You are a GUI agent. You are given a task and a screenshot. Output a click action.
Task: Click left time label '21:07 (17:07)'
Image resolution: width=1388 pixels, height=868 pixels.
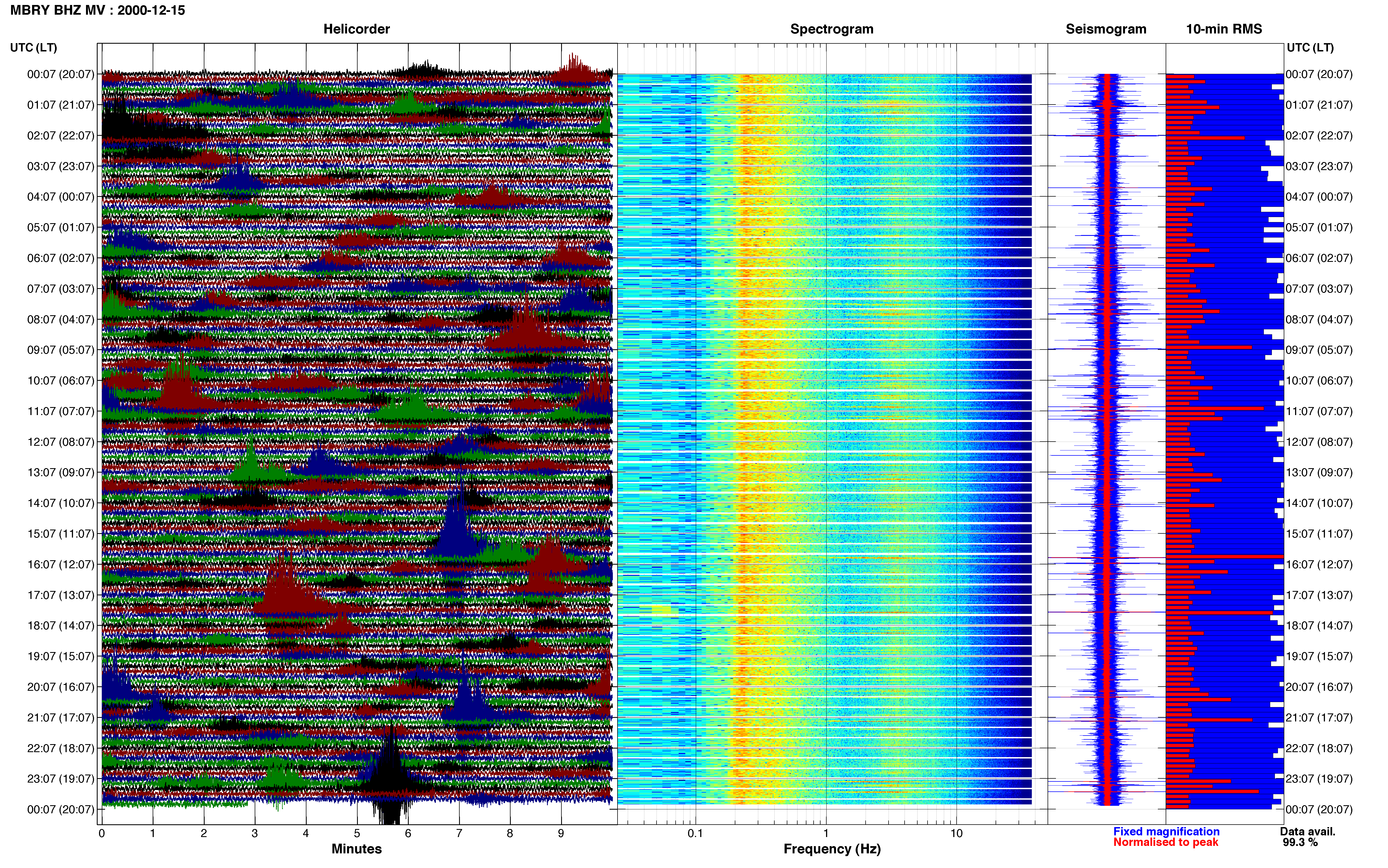click(x=61, y=717)
